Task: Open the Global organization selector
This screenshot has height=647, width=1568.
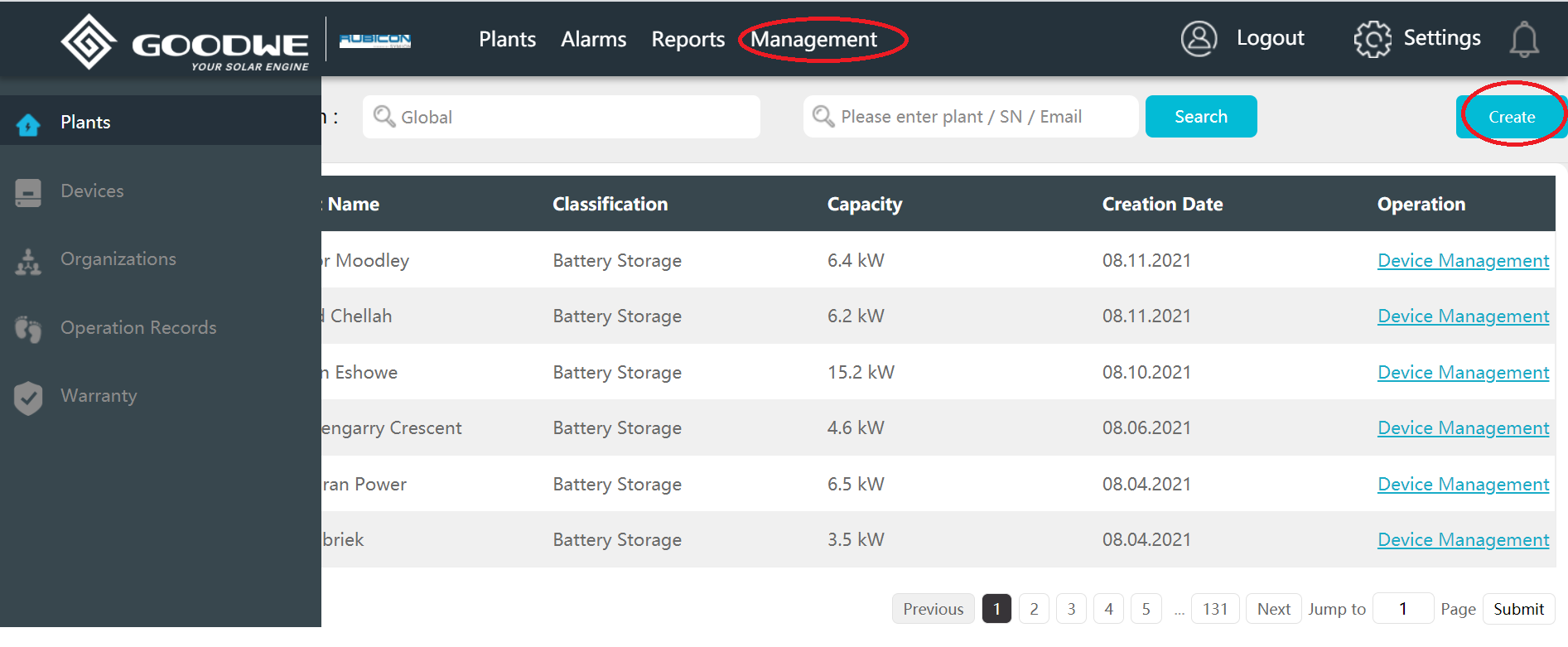Action: tap(561, 117)
